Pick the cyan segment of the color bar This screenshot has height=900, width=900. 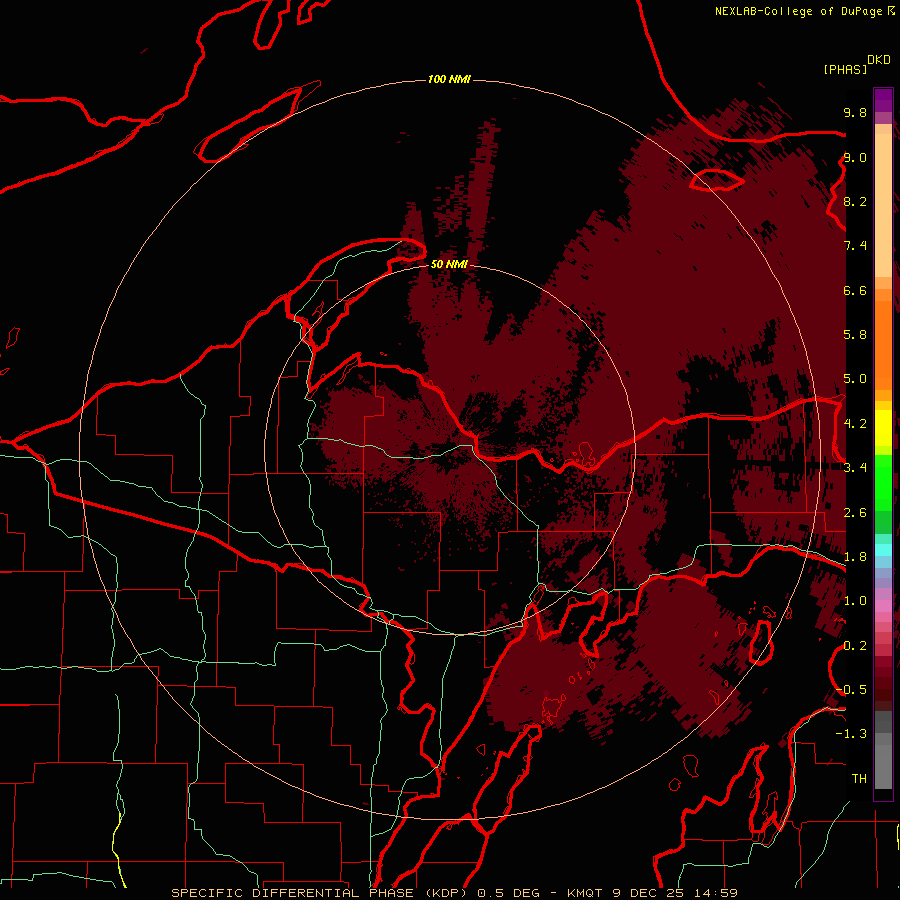pos(883,549)
